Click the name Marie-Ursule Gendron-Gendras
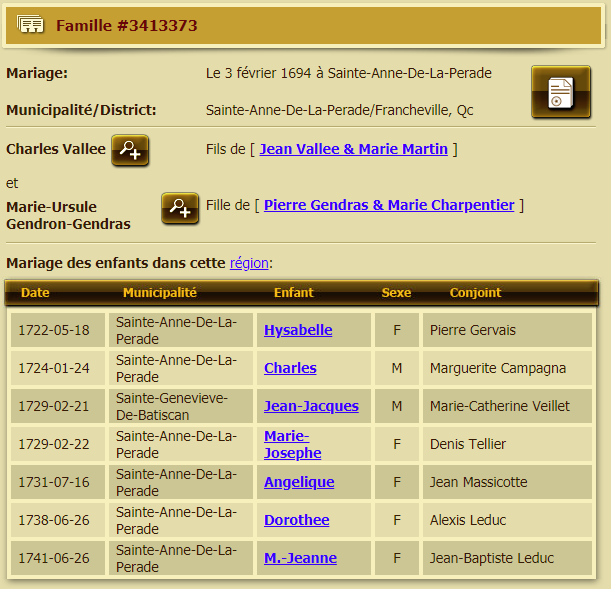This screenshot has width=611, height=589. tap(68, 215)
